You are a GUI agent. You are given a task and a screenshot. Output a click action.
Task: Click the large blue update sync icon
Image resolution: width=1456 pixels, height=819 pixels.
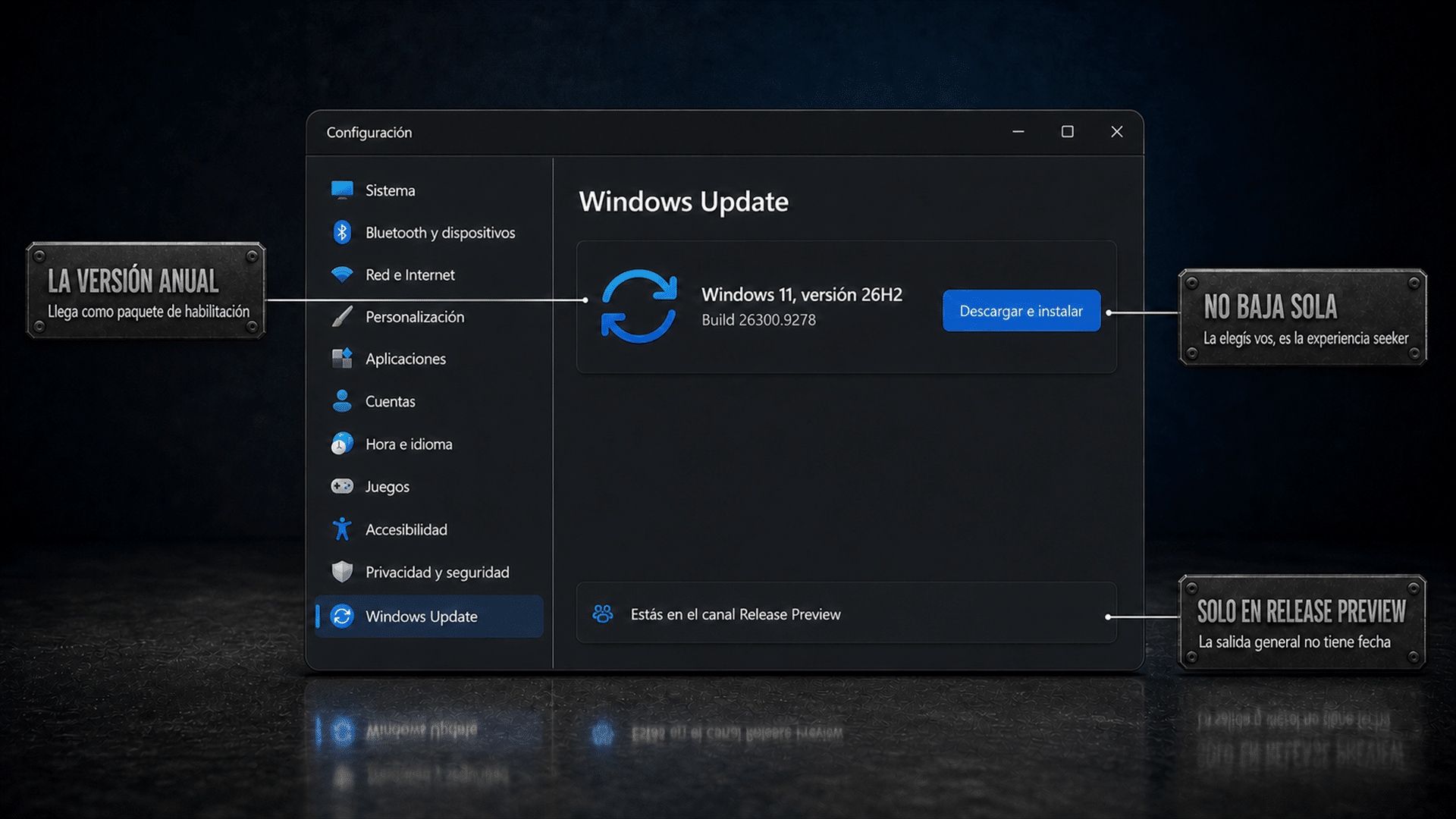coord(639,306)
